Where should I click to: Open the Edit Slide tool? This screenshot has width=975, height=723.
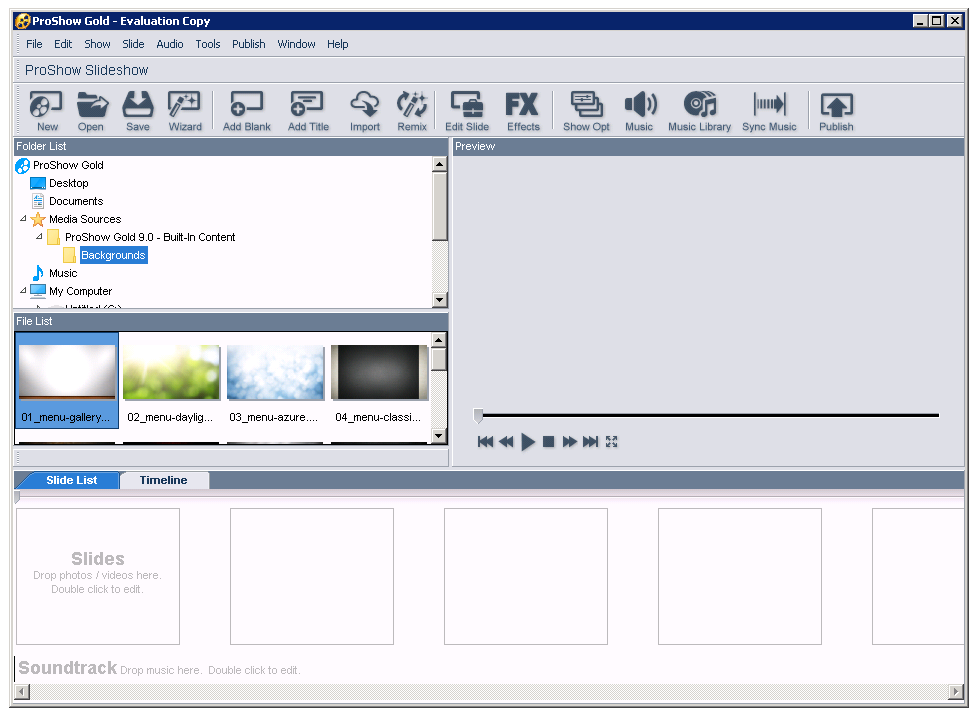[x=467, y=111]
